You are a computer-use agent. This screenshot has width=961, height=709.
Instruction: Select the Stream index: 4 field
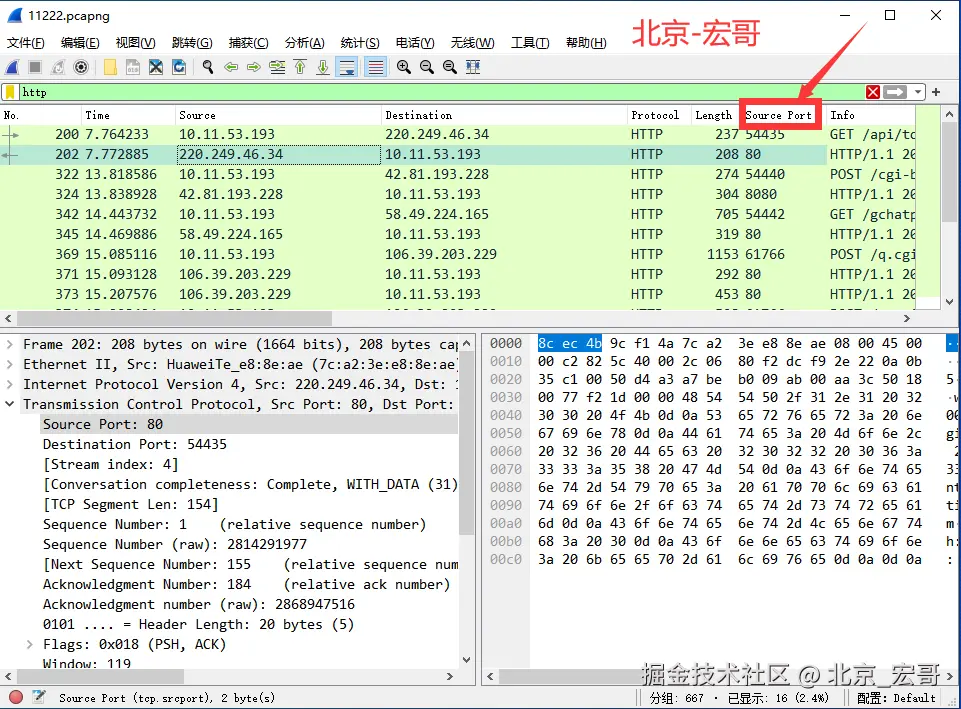[x=110, y=464]
